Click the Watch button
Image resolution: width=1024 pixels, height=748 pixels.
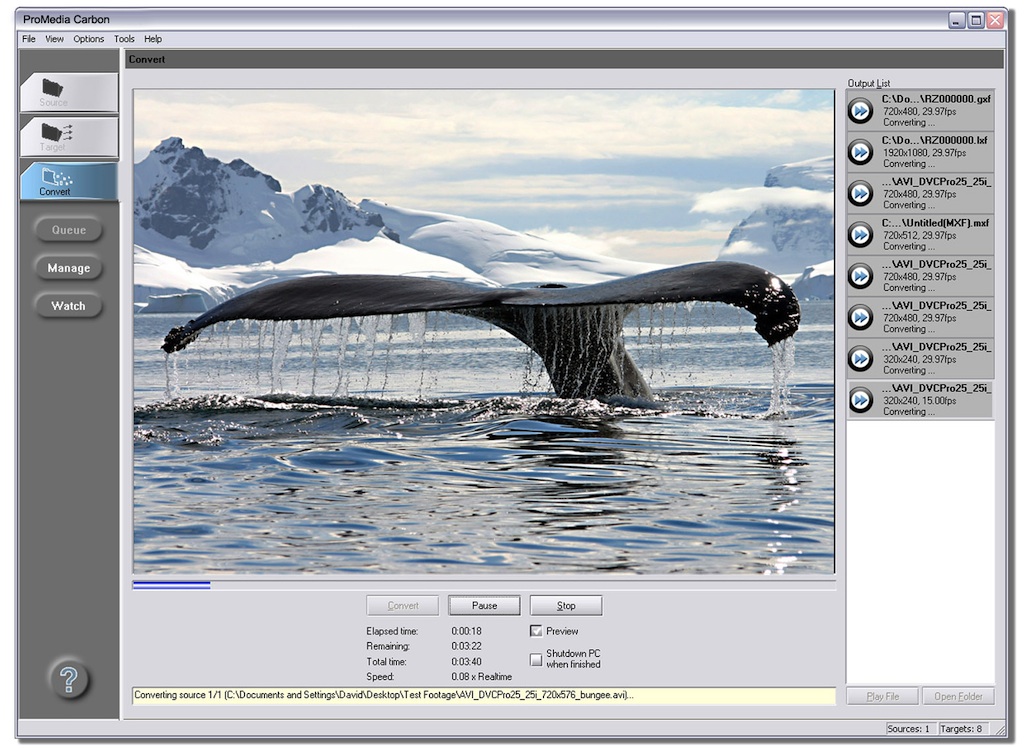click(x=69, y=306)
